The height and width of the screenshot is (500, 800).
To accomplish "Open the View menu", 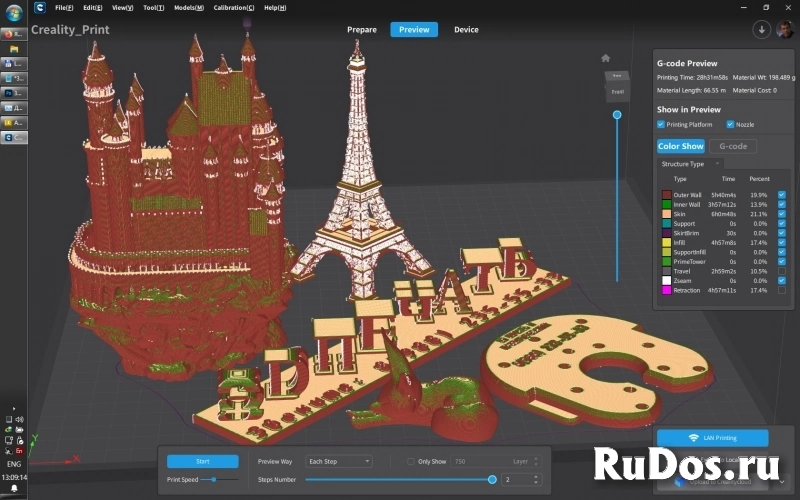I will click(122, 8).
